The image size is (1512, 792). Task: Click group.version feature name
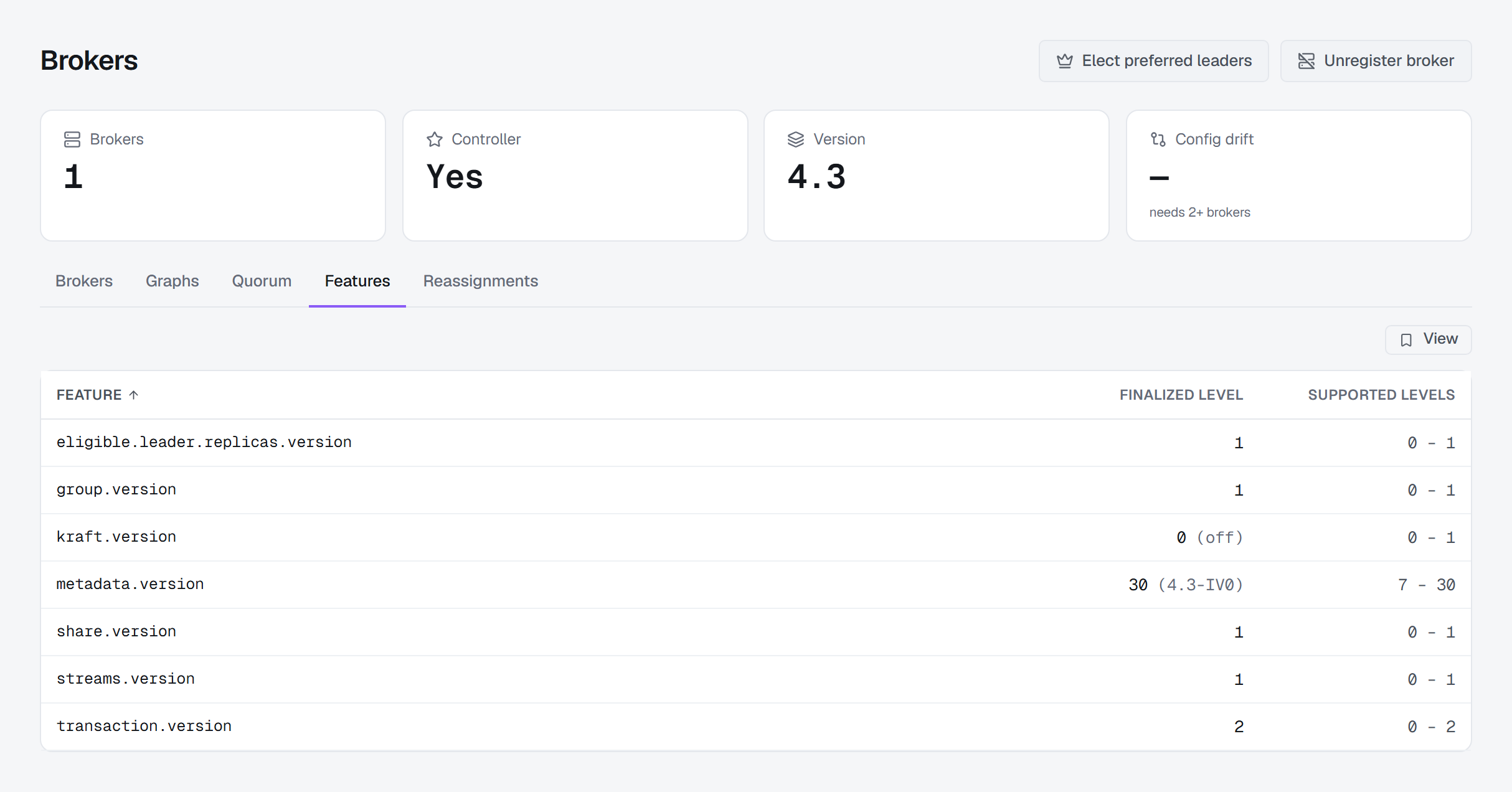pos(116,489)
